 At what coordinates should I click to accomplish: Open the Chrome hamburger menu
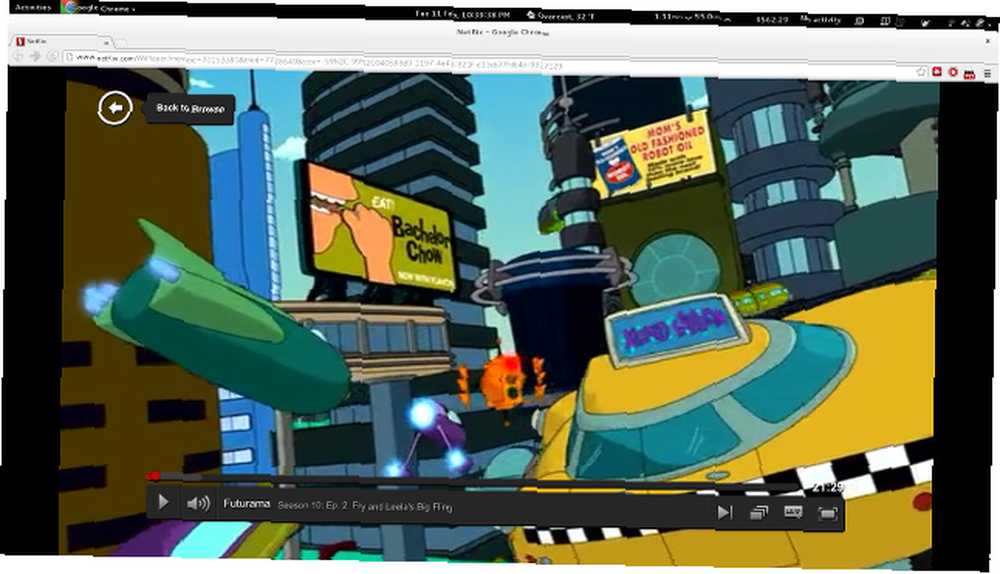click(987, 74)
